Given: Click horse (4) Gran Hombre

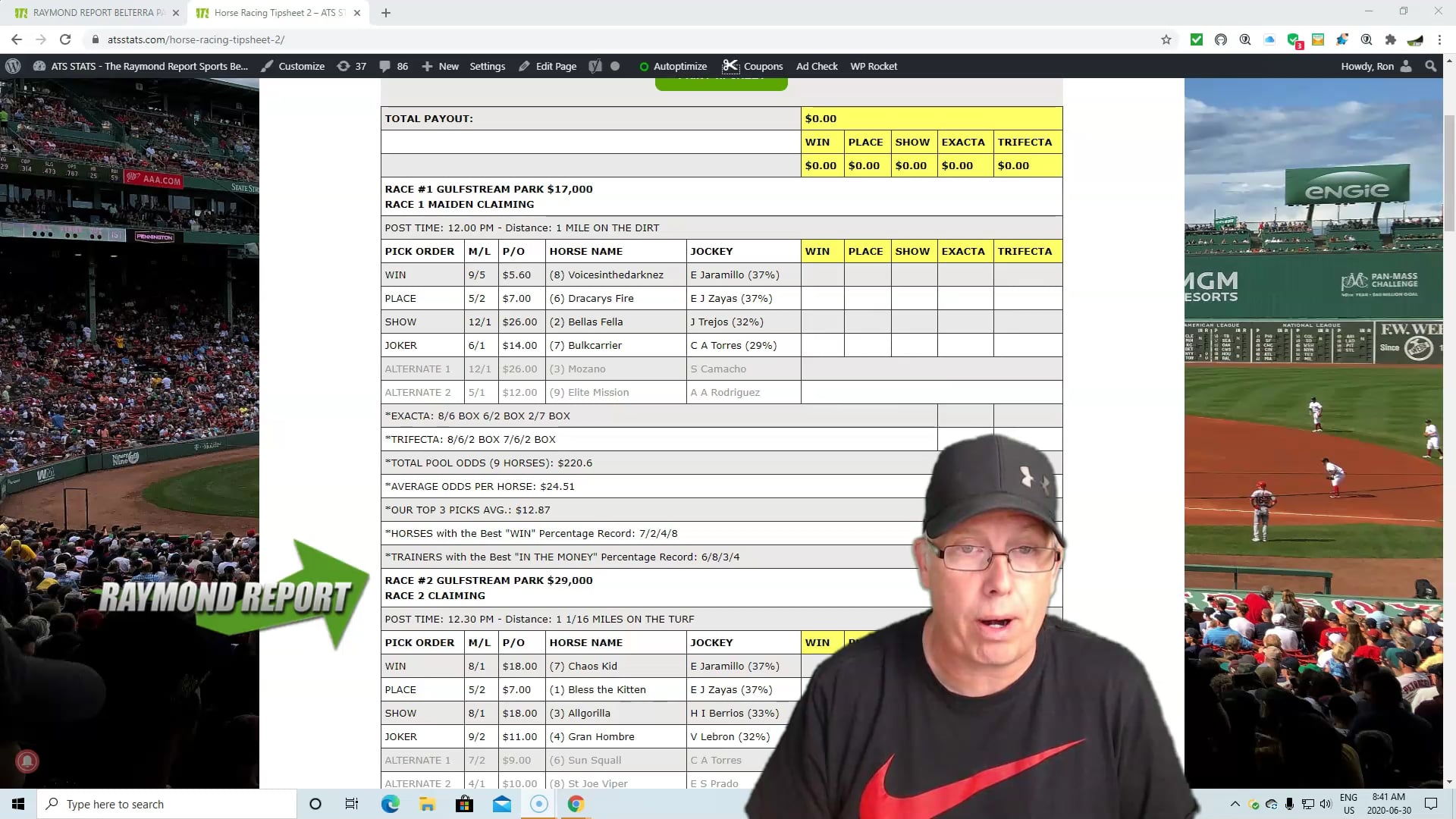Looking at the screenshot, I should click(591, 736).
